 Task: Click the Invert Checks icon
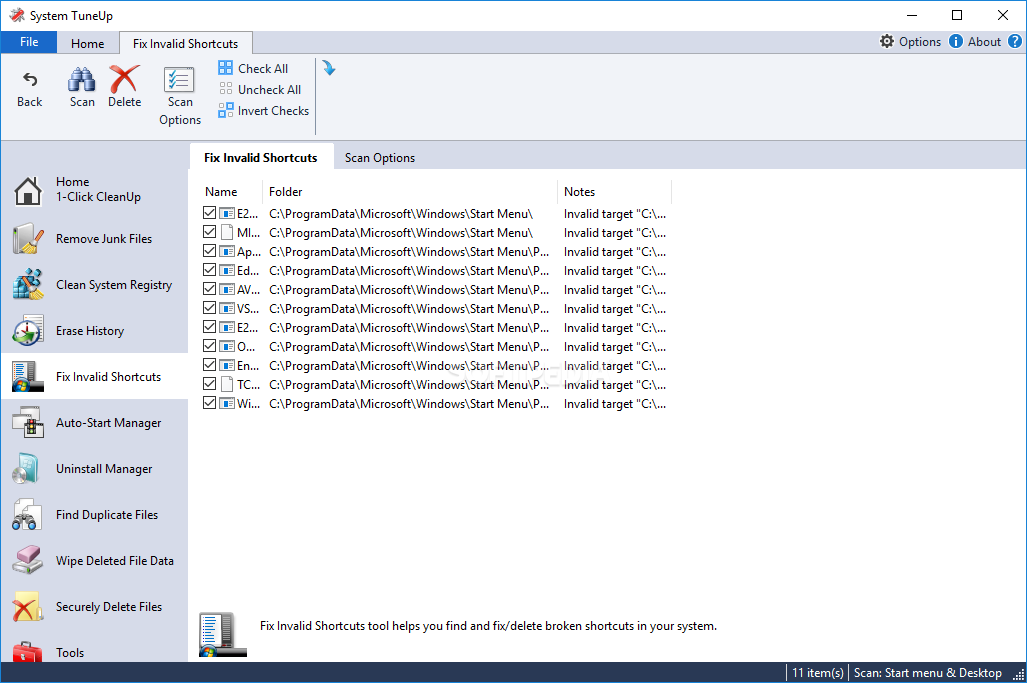226,110
